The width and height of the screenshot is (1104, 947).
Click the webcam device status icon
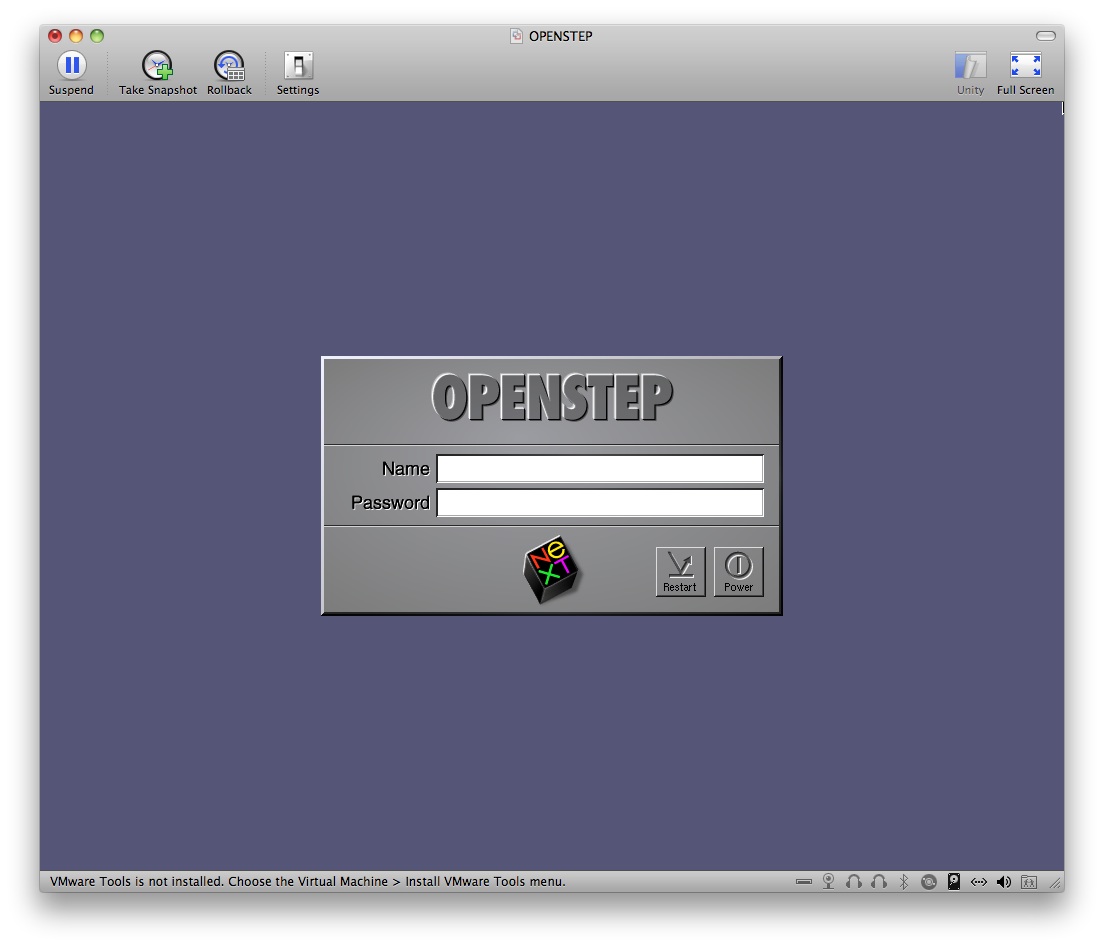[x=829, y=882]
